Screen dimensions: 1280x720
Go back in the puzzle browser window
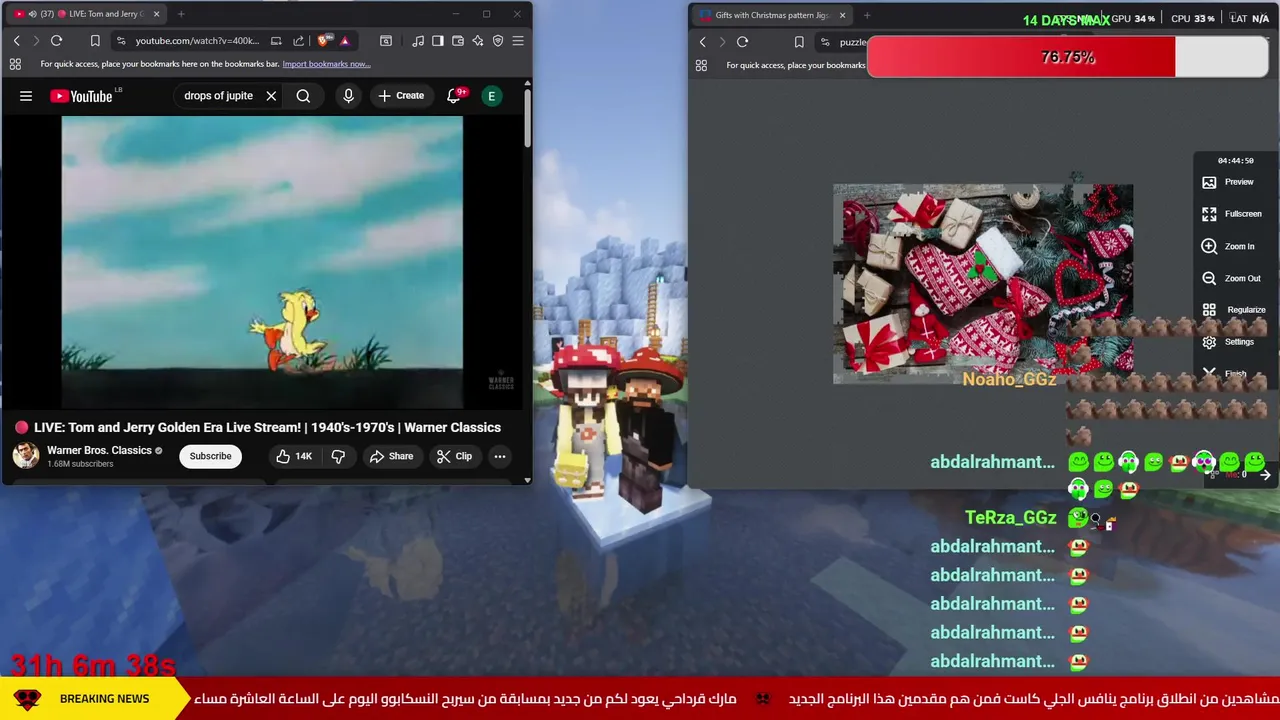[x=702, y=42]
